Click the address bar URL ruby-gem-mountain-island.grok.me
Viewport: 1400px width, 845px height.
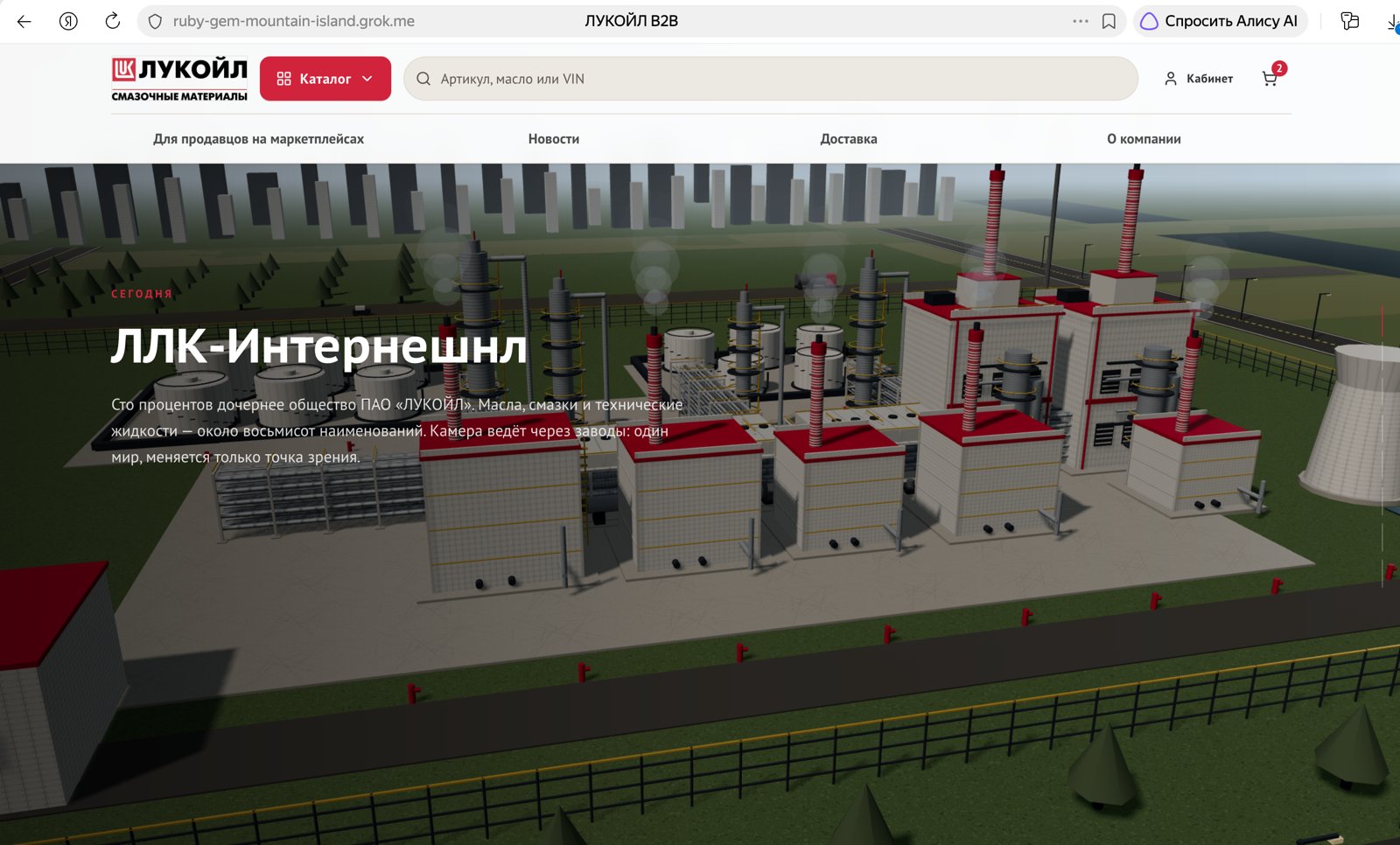[x=294, y=21]
